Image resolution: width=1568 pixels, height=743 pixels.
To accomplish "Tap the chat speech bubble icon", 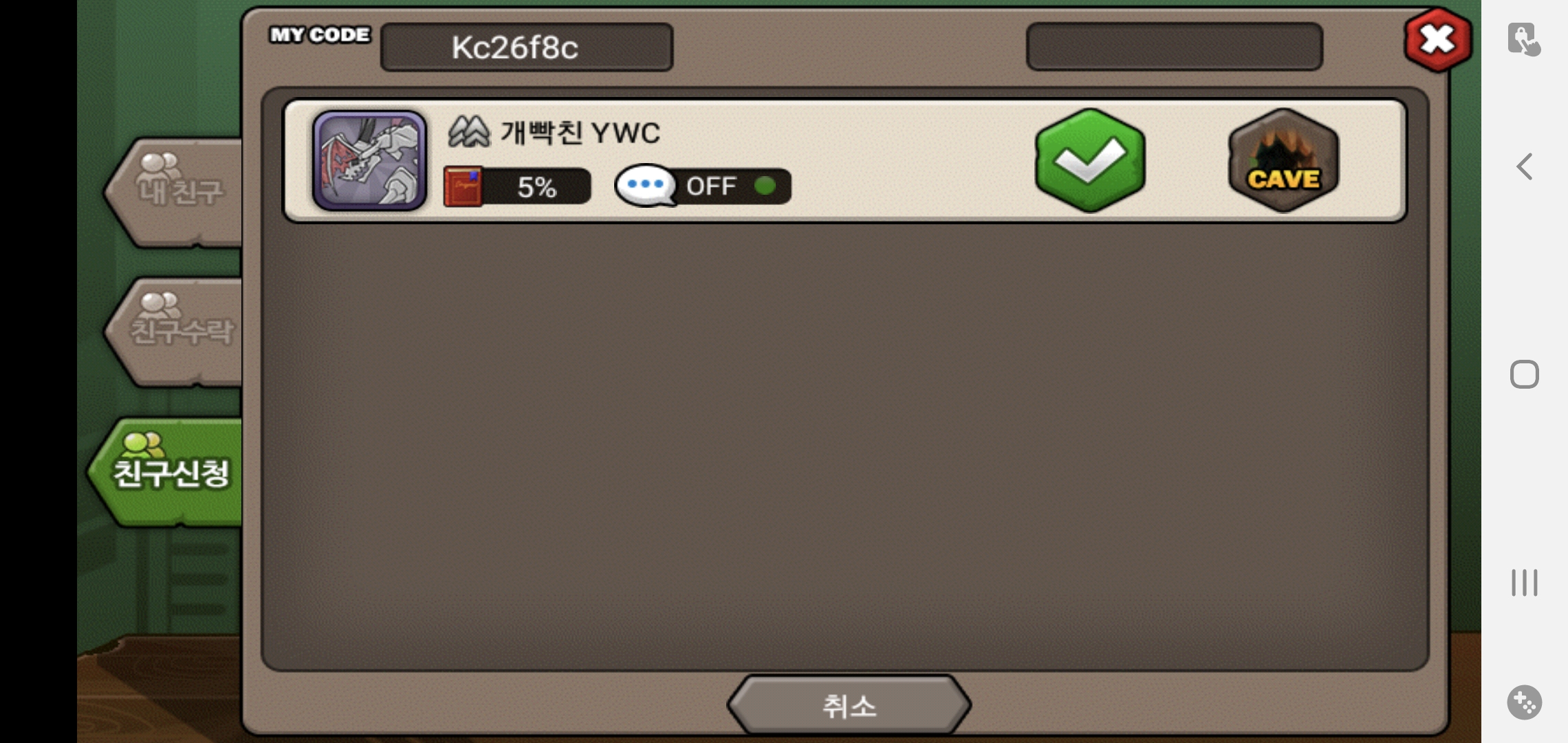I will (x=645, y=185).
